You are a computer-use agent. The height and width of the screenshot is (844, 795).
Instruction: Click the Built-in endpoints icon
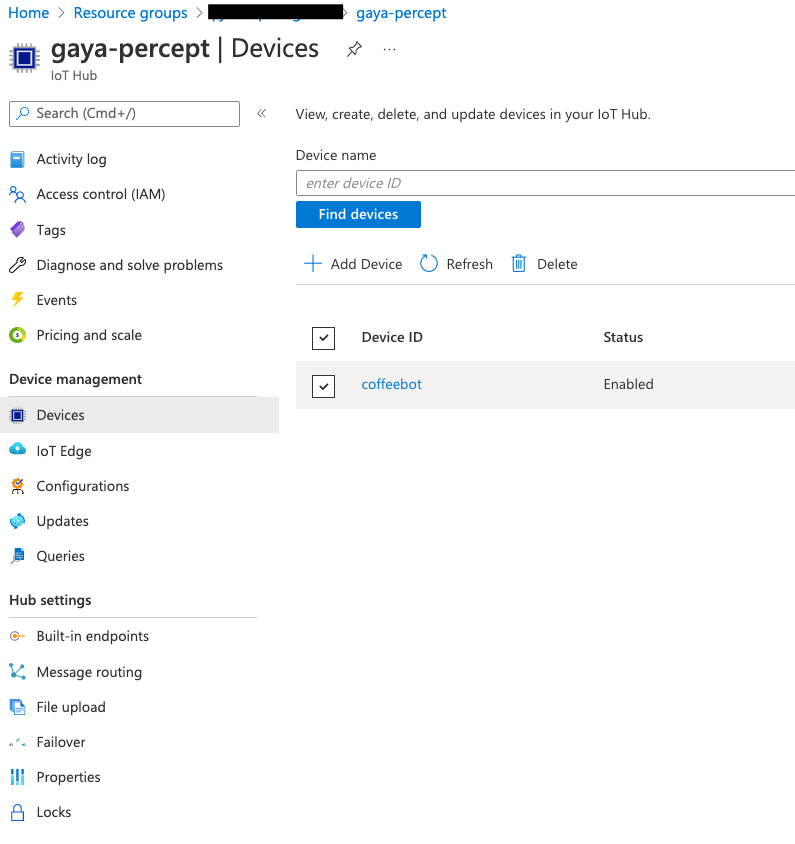(x=17, y=636)
